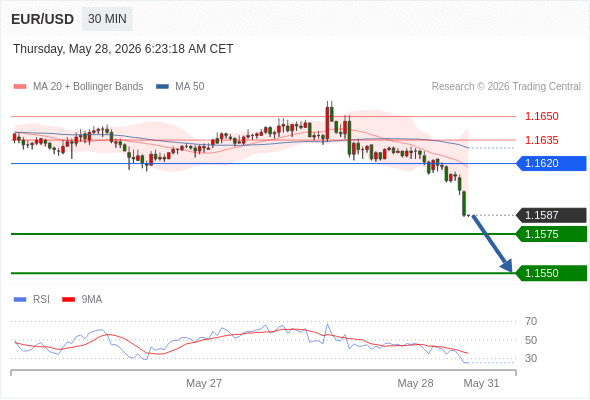Viewport: 590px width, 400px height.
Task: Click the dark 1.1587 current price tag
Action: coord(552,215)
